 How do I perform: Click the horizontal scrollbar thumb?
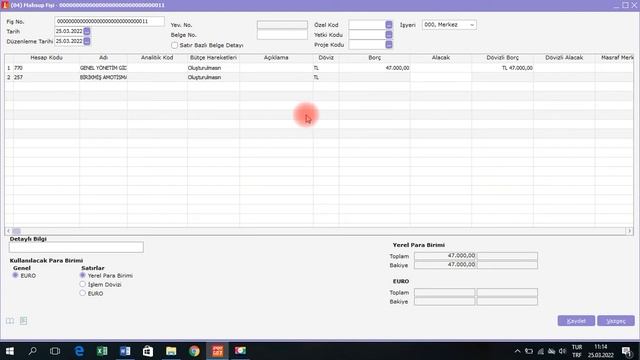pos(16,231)
